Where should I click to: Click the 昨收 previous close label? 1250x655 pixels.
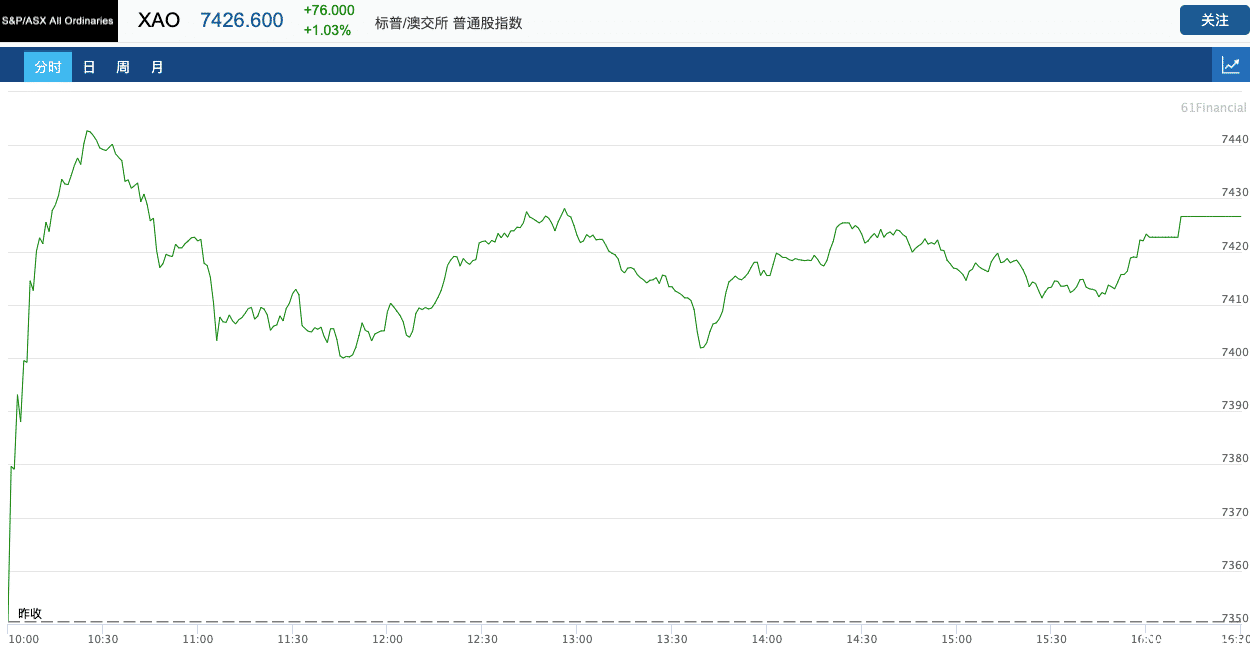tap(30, 613)
